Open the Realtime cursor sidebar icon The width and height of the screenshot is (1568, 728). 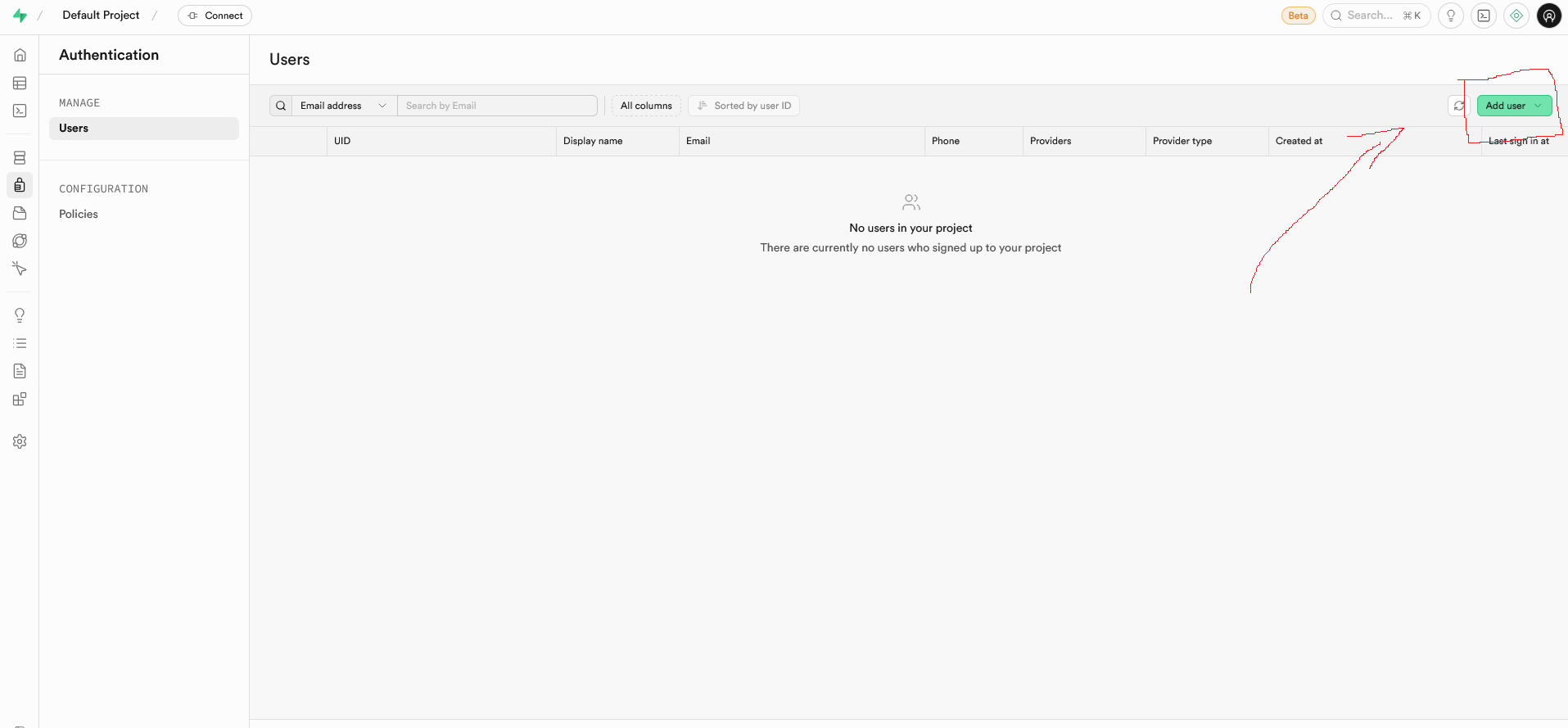[x=20, y=269]
